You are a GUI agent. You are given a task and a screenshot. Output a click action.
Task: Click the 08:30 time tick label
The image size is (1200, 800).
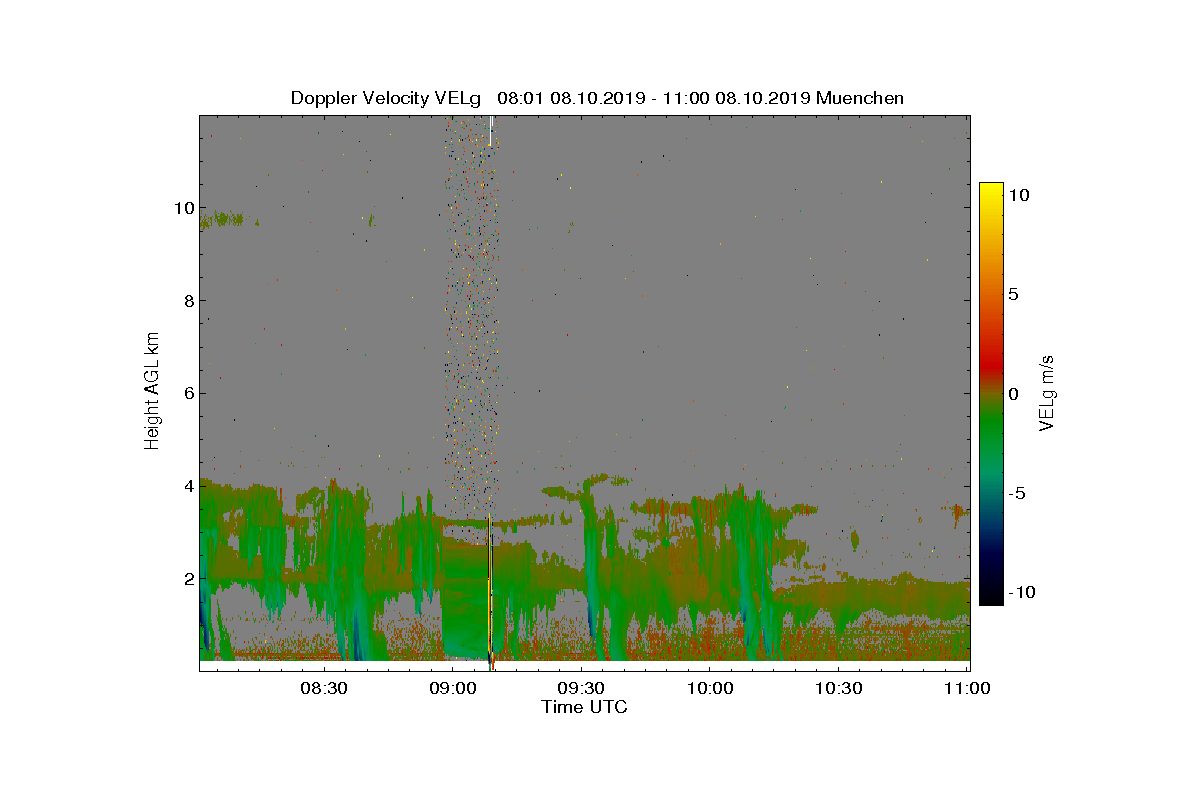323,688
